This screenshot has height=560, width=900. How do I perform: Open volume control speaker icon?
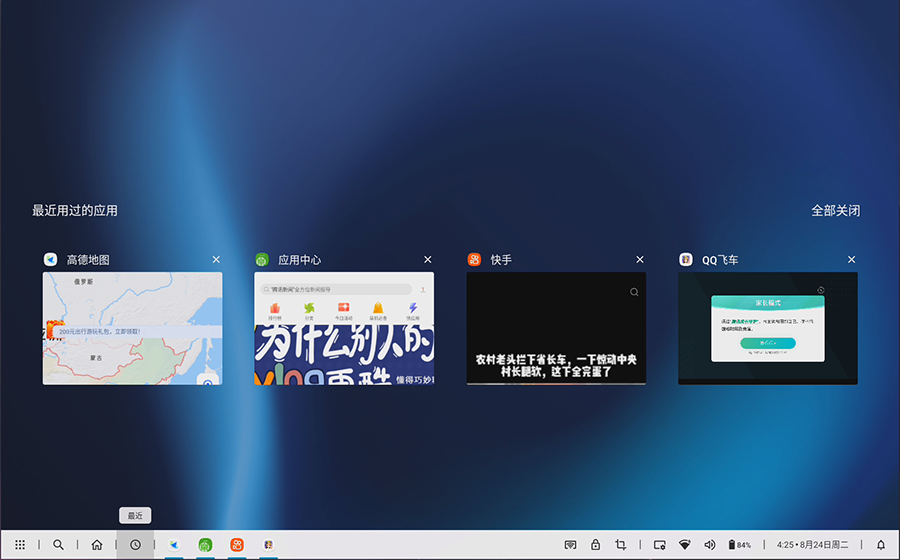[710, 545]
